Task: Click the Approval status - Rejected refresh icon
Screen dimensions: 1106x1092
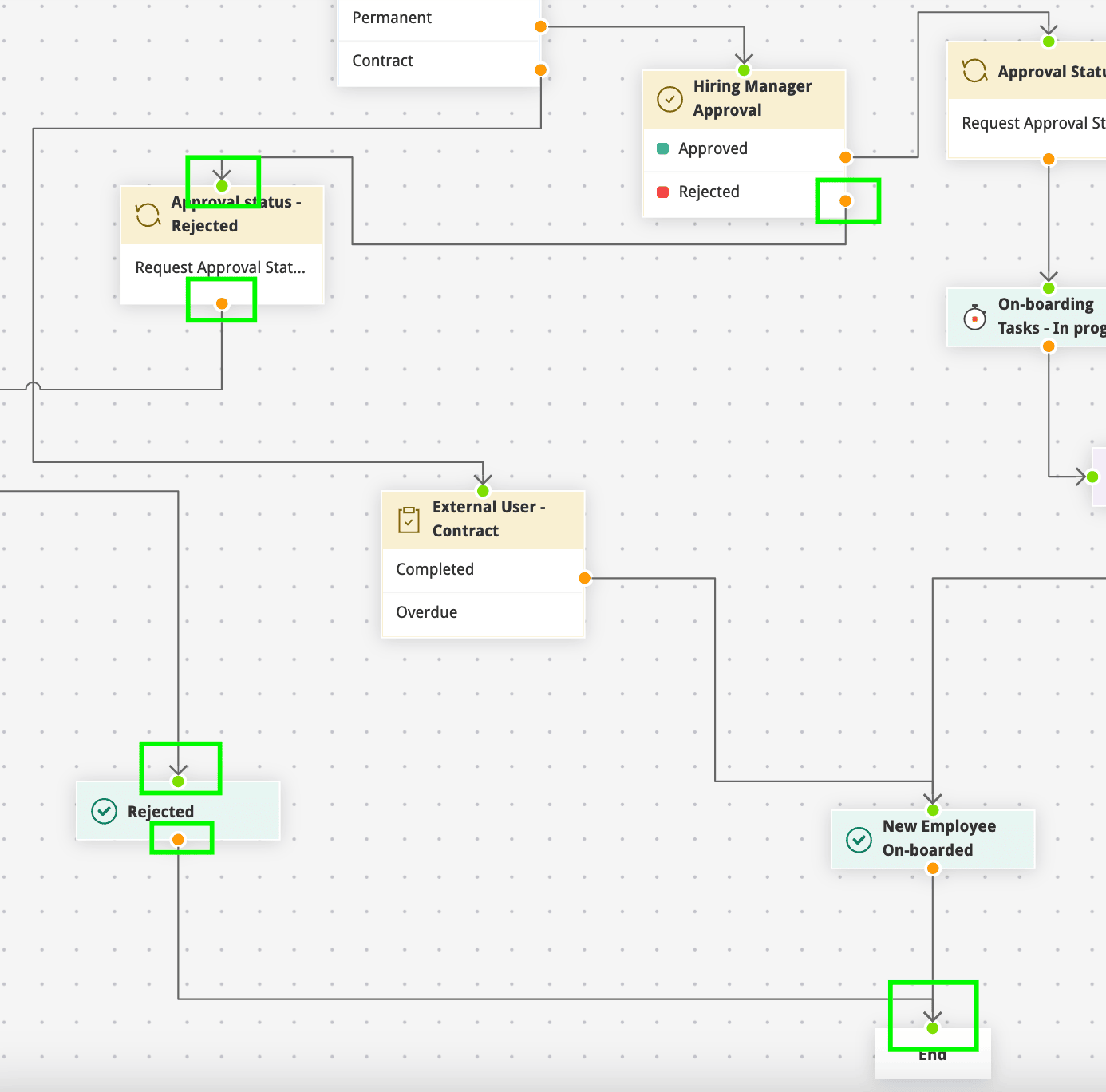Action: point(148,214)
